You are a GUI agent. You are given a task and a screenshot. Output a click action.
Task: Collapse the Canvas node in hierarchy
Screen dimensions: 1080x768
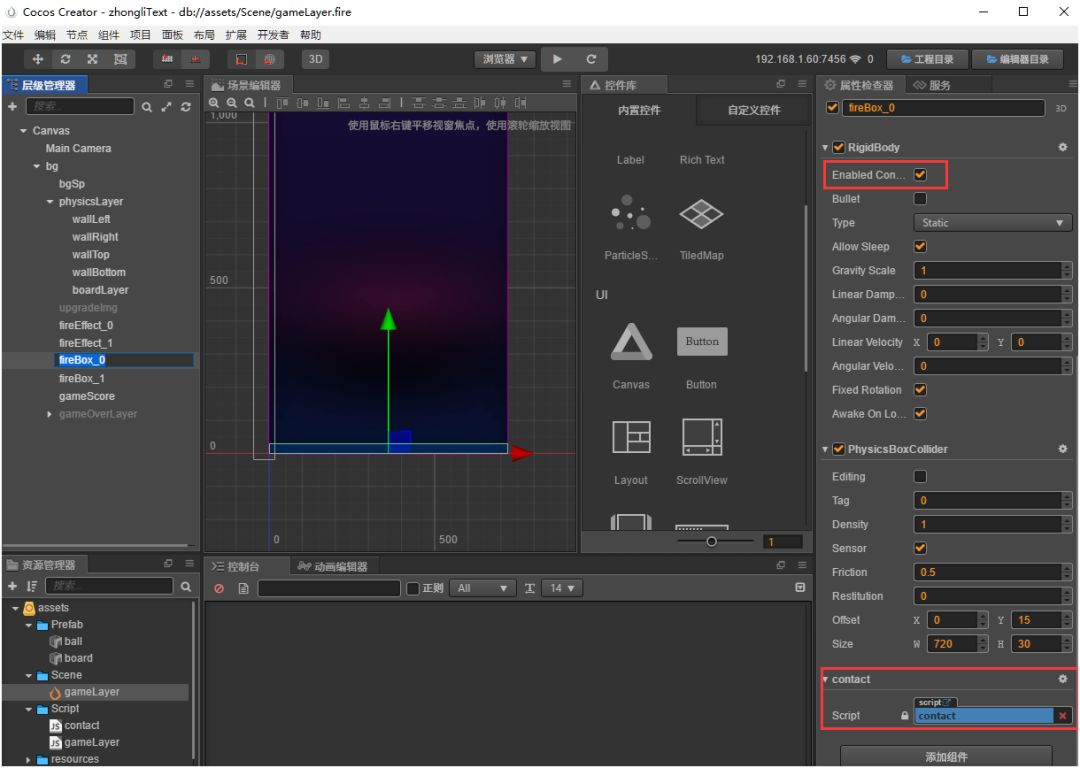click(x=23, y=131)
